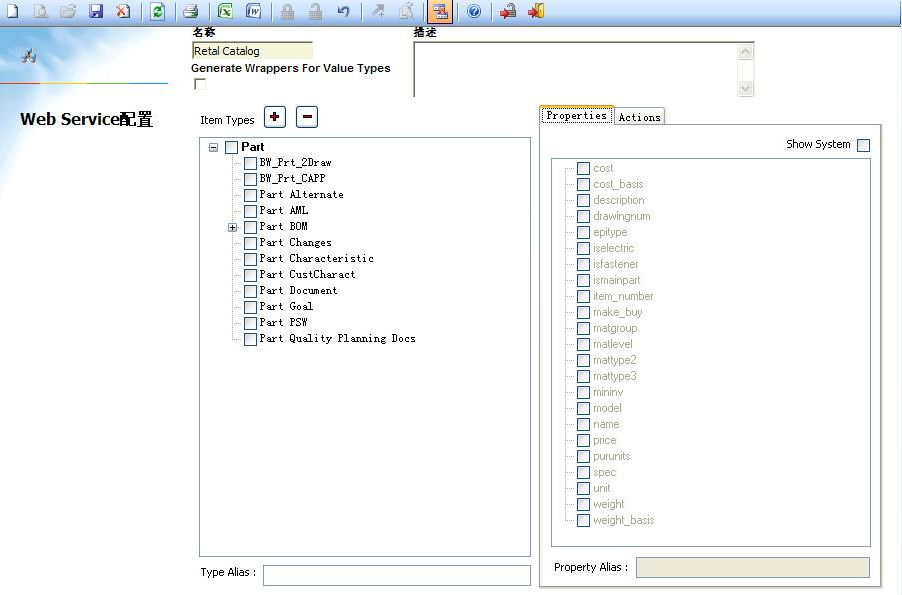The width and height of the screenshot is (902, 595).
Task: Click the description box scroll up arrow
Action: coord(746,52)
